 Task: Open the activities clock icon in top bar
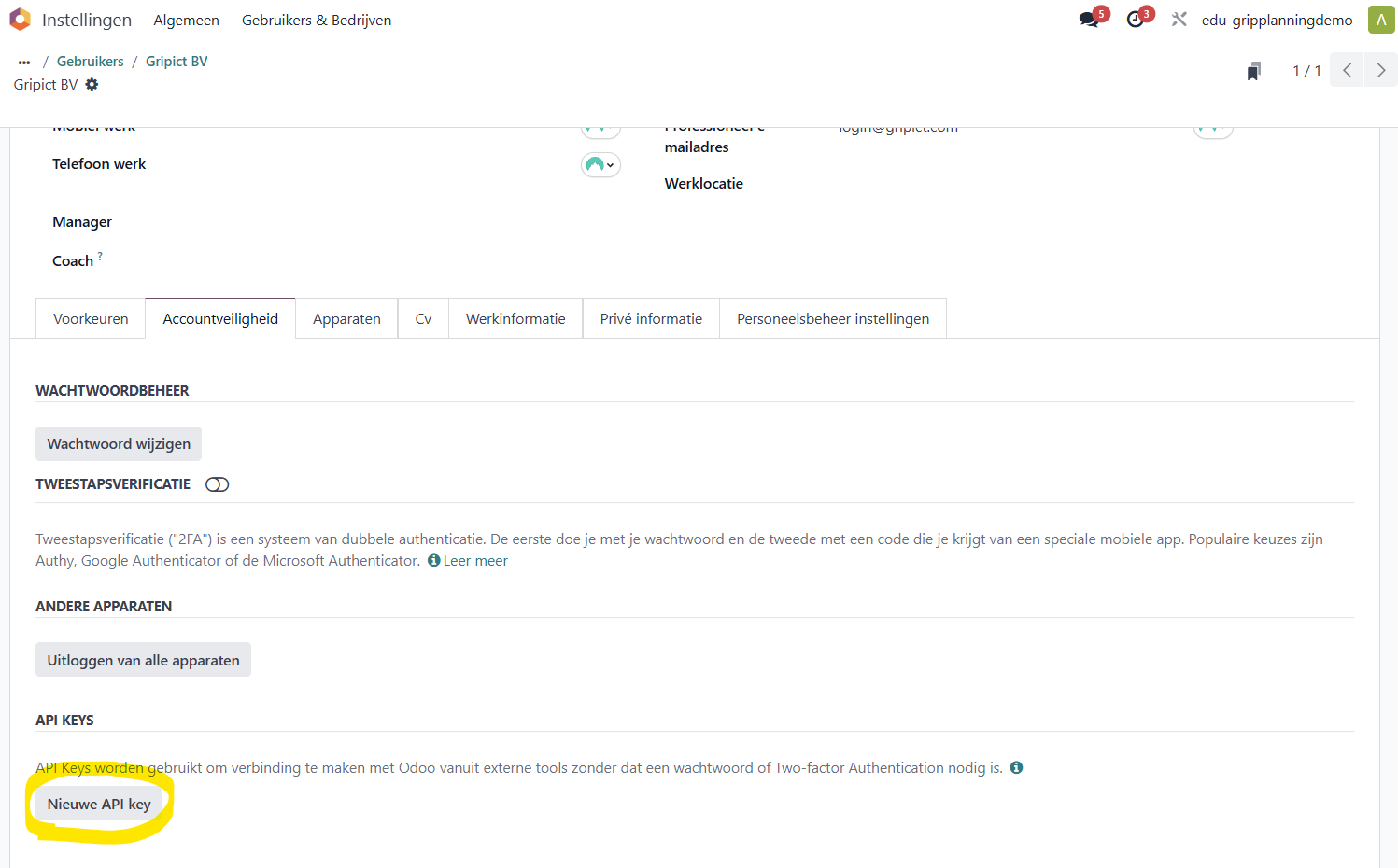1136,20
